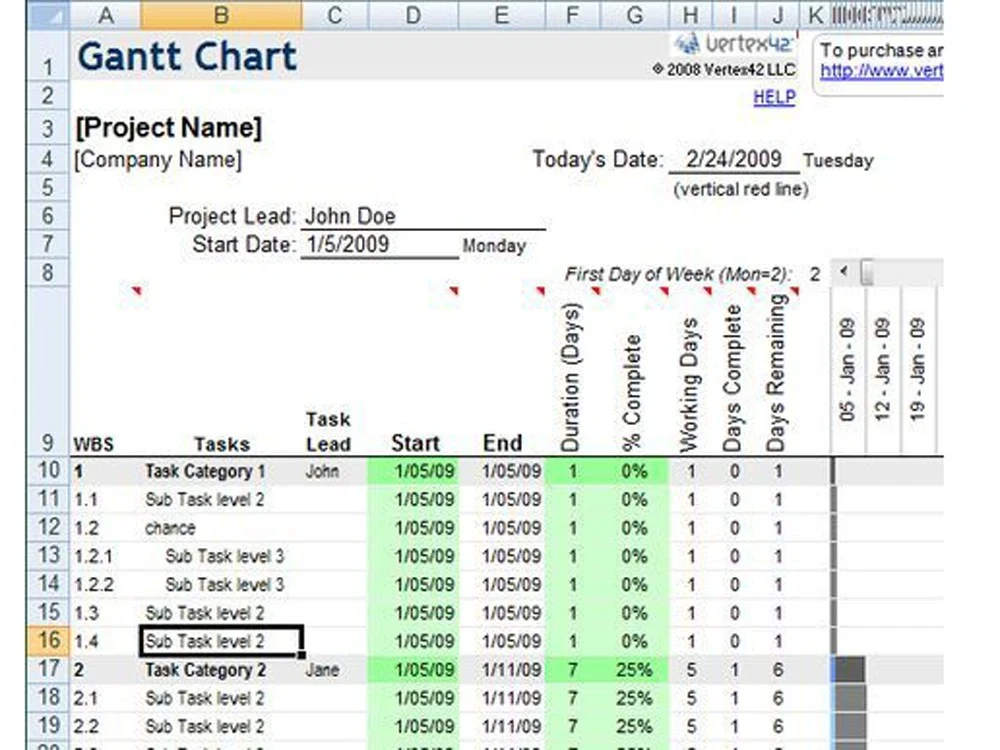Screen dimensions: 1000x750
Task: Select Days Remaining 6 in row 17
Action: point(777,670)
